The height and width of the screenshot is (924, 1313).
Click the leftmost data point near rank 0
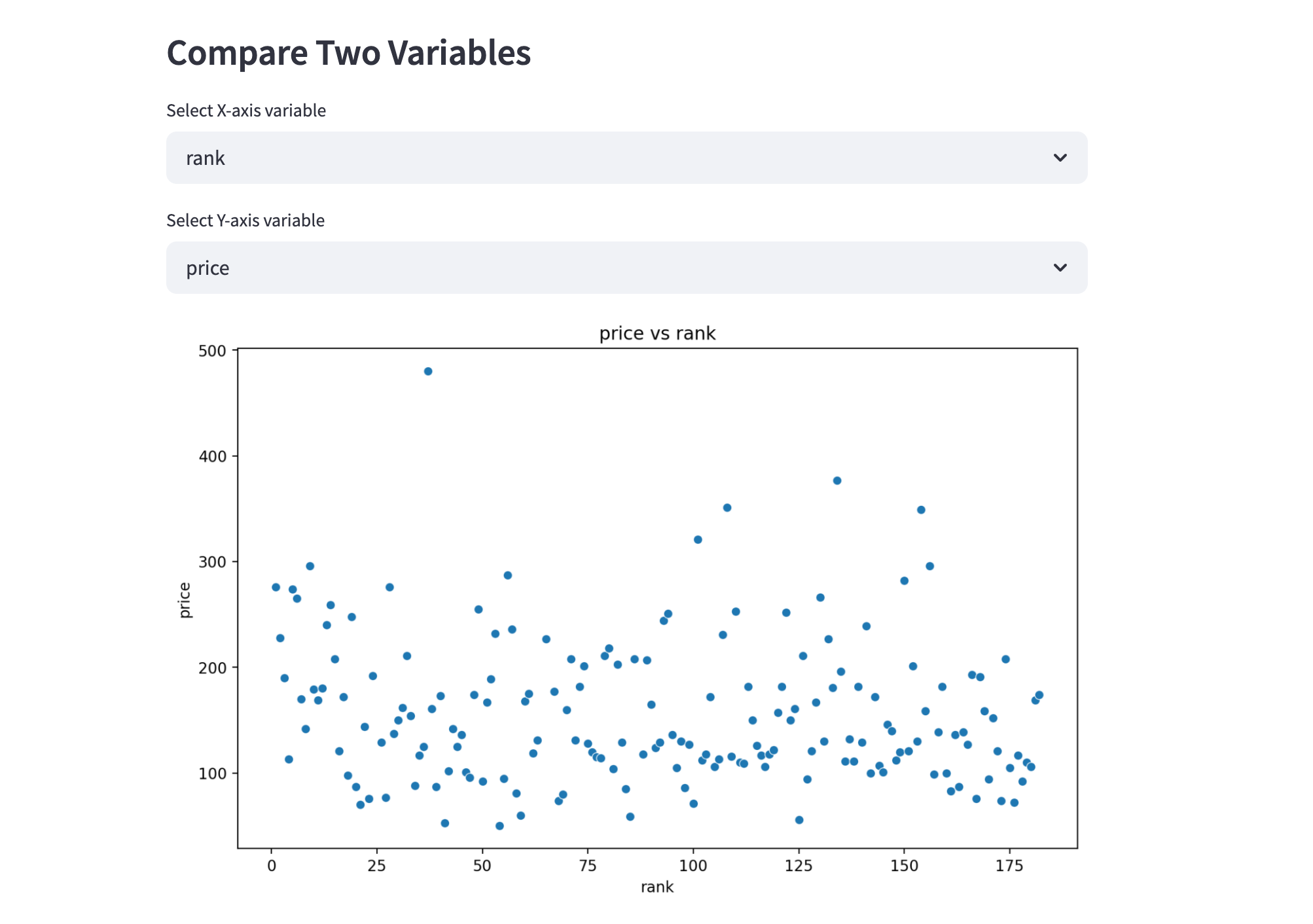pos(276,586)
